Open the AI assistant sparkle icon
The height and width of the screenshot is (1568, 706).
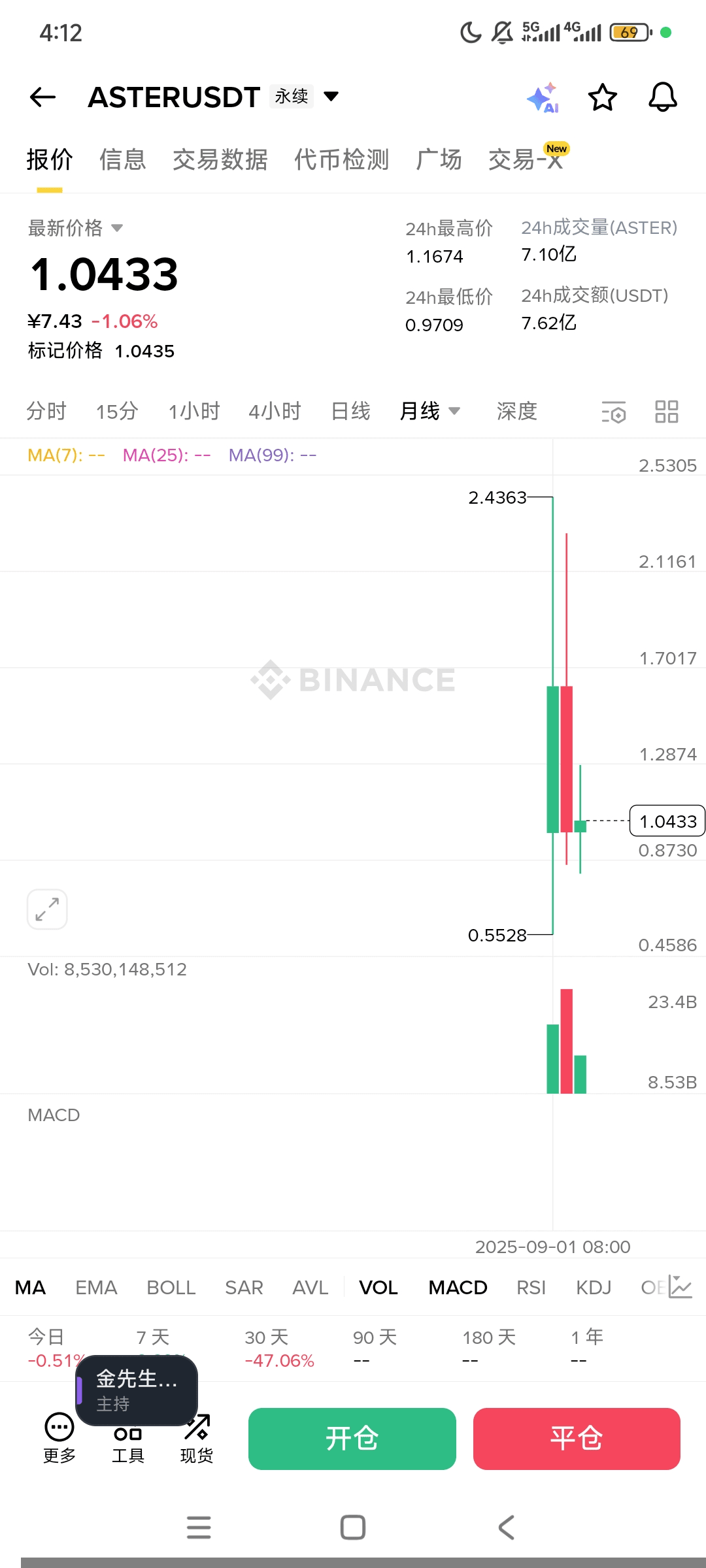coord(543,98)
